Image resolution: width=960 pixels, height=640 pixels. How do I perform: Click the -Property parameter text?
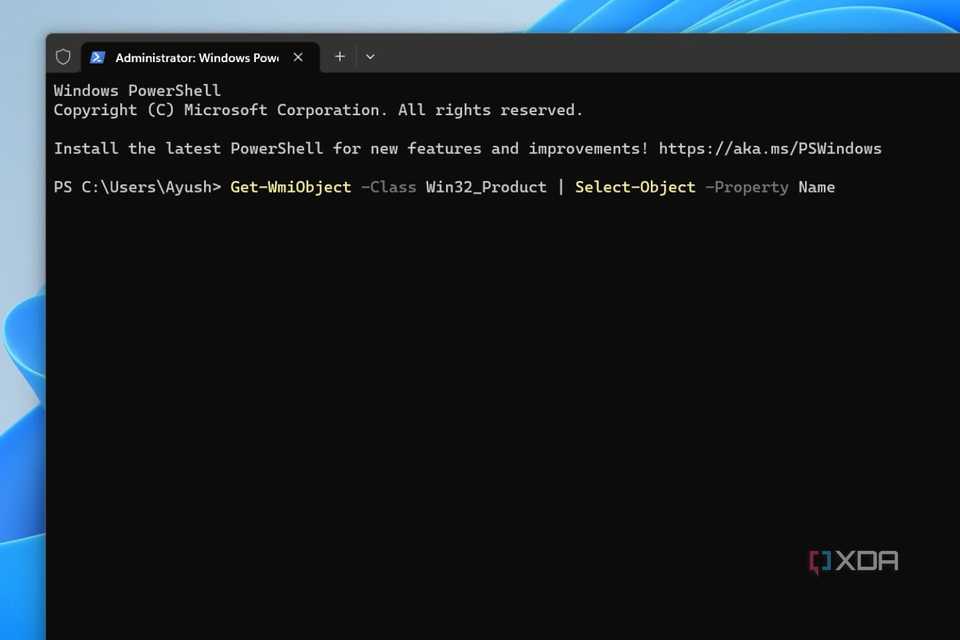coord(747,187)
